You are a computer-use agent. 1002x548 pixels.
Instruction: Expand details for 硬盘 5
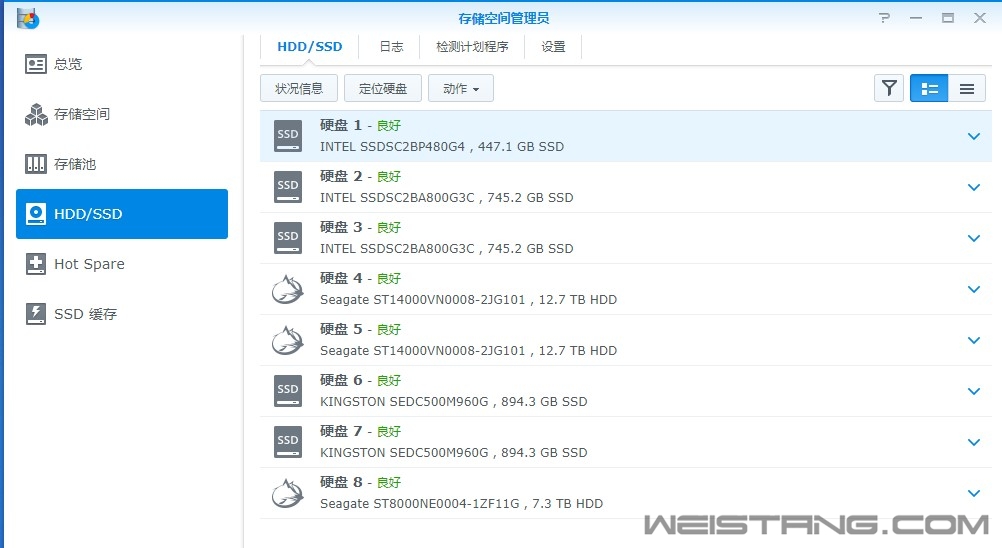click(974, 340)
